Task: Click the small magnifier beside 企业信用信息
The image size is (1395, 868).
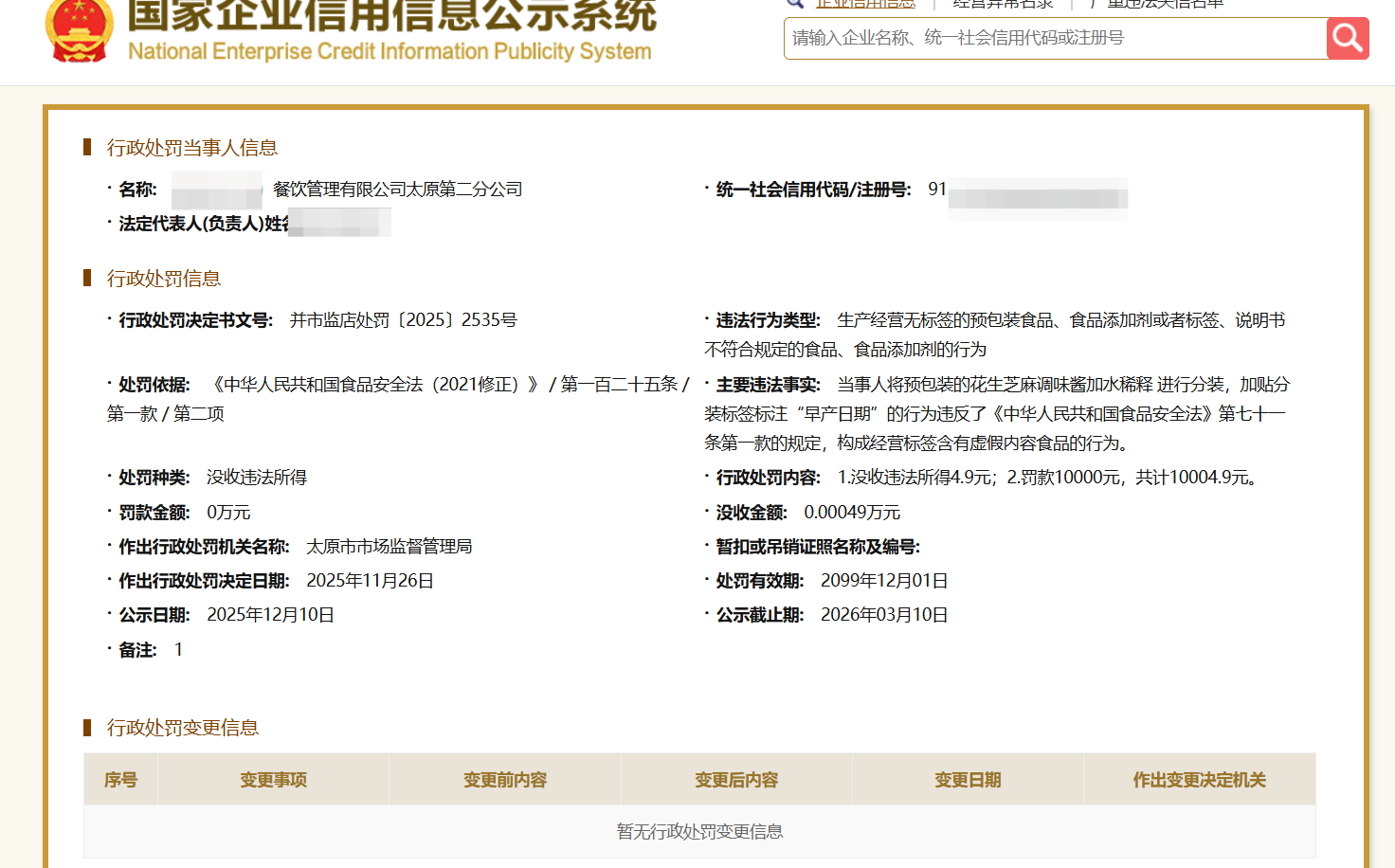Action: click(794, 5)
